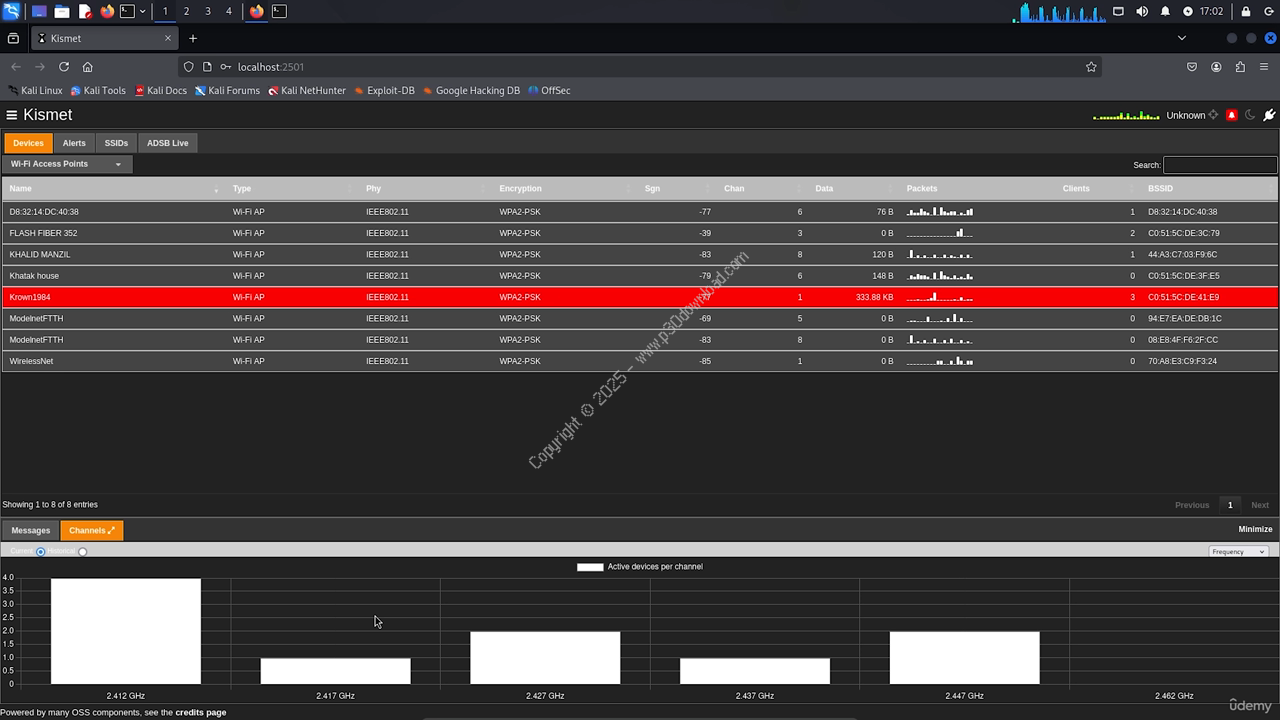Open Firefox account profile icon
Screen dimensions: 1280x720
tap(1216, 66)
